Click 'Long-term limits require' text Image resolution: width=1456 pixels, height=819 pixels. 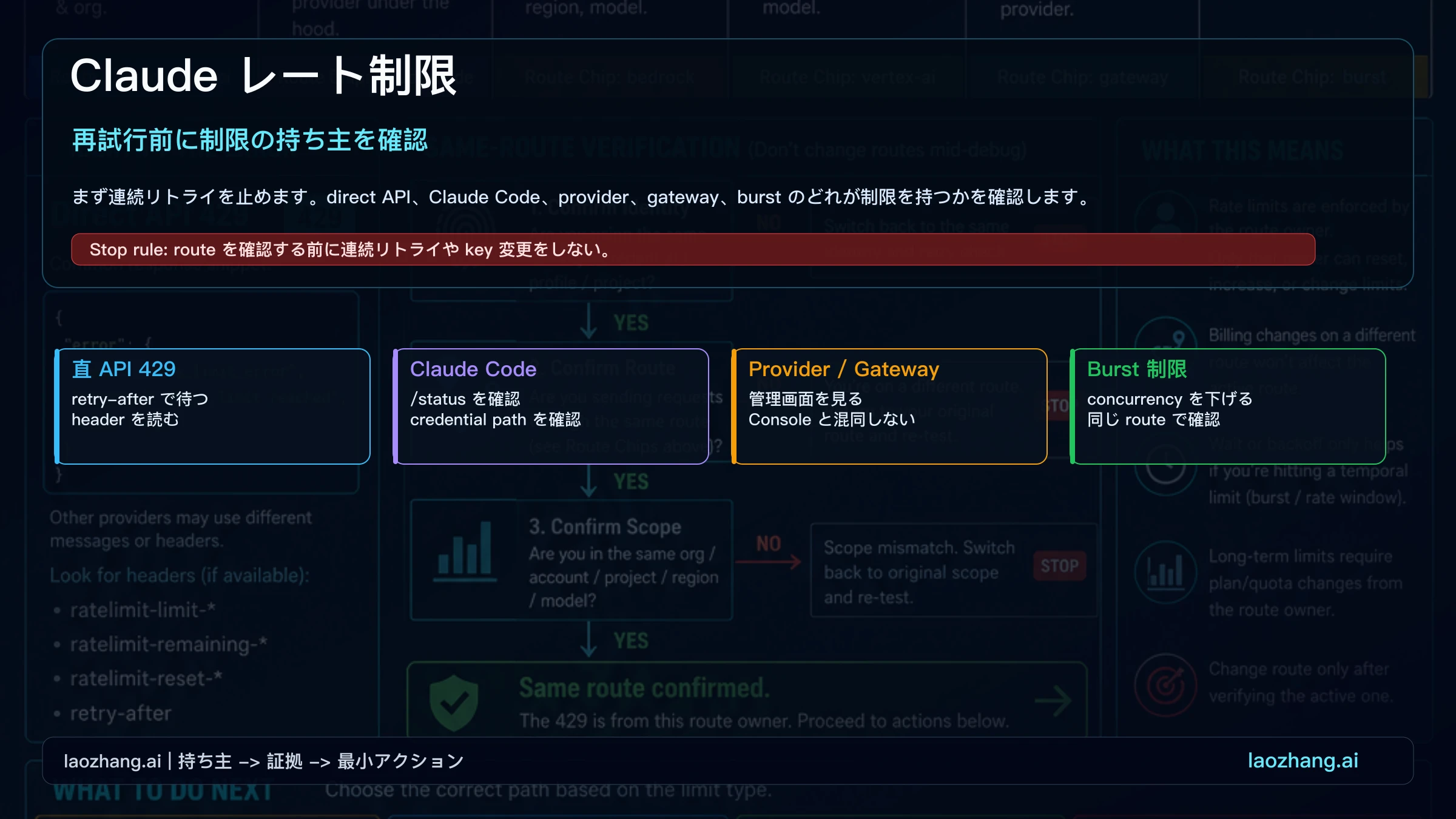tap(1300, 556)
